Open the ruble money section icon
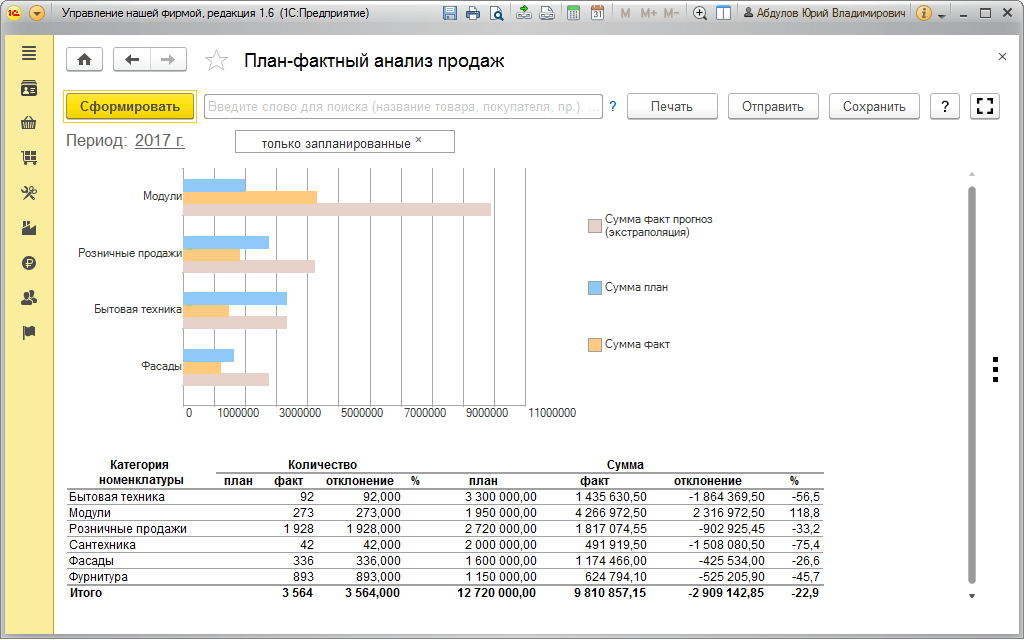Image resolution: width=1024 pixels, height=640 pixels. pos(29,263)
